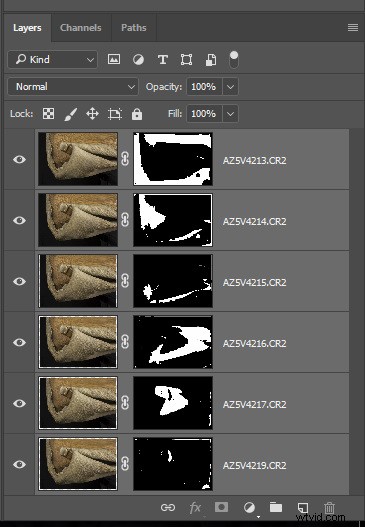The width and height of the screenshot is (365, 527).
Task: Select the AZ5V4217.CR2 image thumbnail
Action: point(78,403)
